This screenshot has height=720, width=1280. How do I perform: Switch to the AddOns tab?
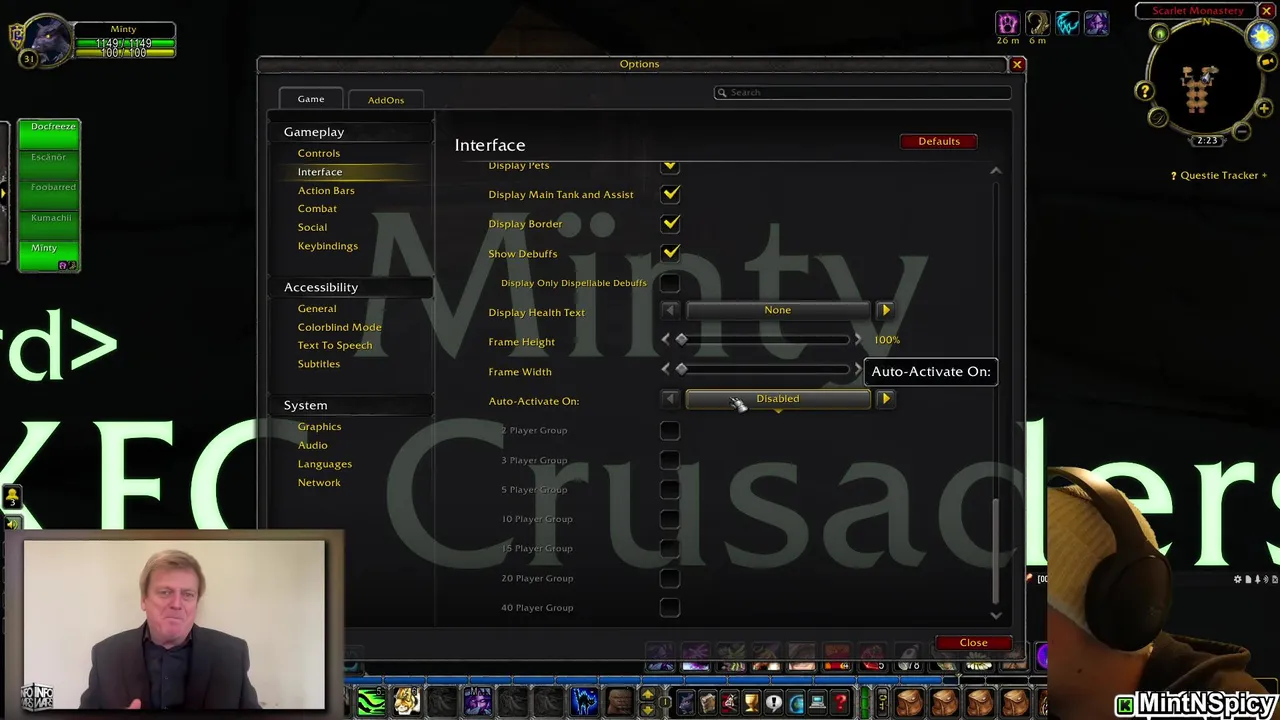[386, 100]
